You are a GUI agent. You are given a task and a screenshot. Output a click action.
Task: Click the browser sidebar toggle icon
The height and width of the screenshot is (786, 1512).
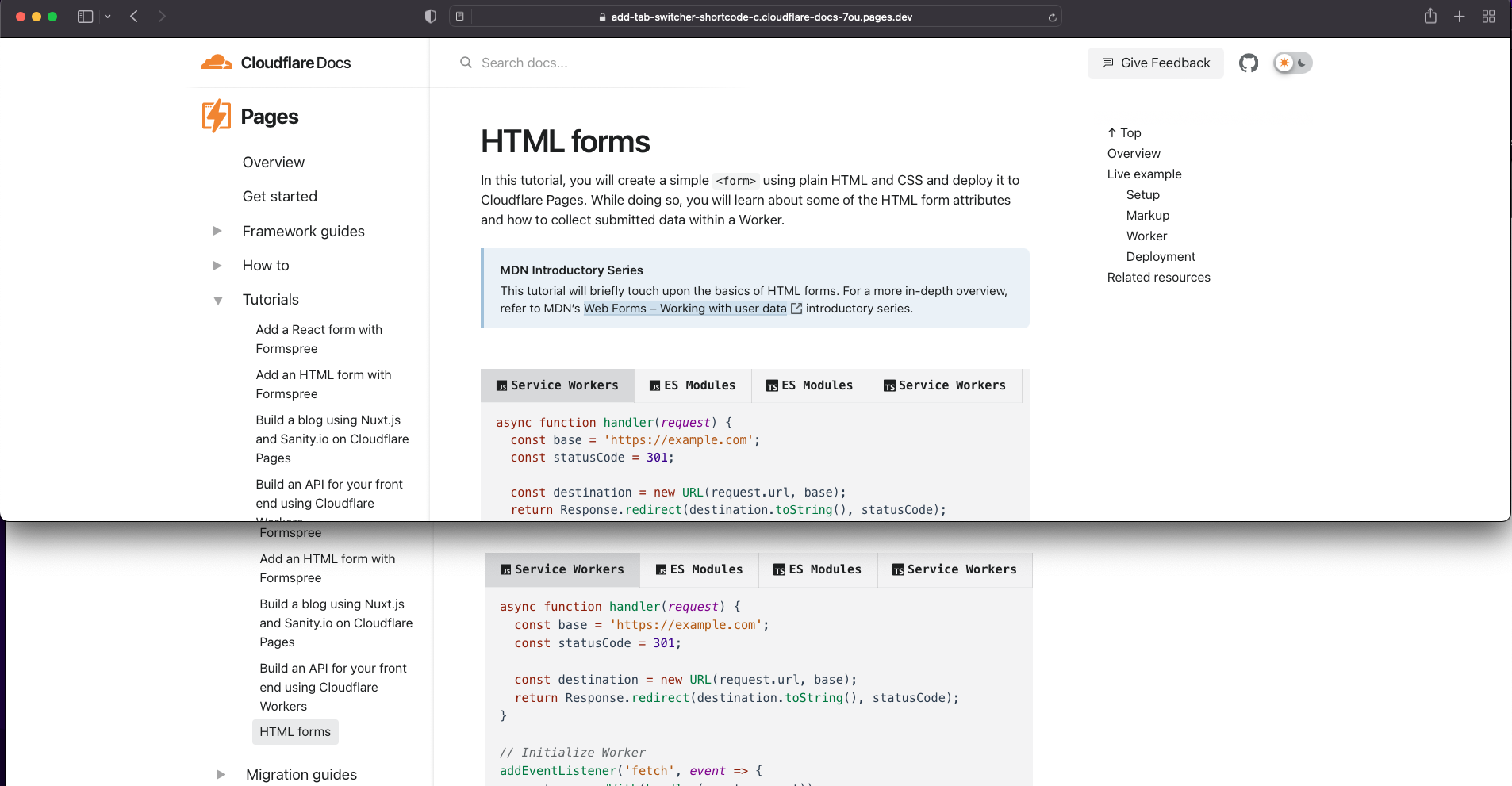pos(85,17)
